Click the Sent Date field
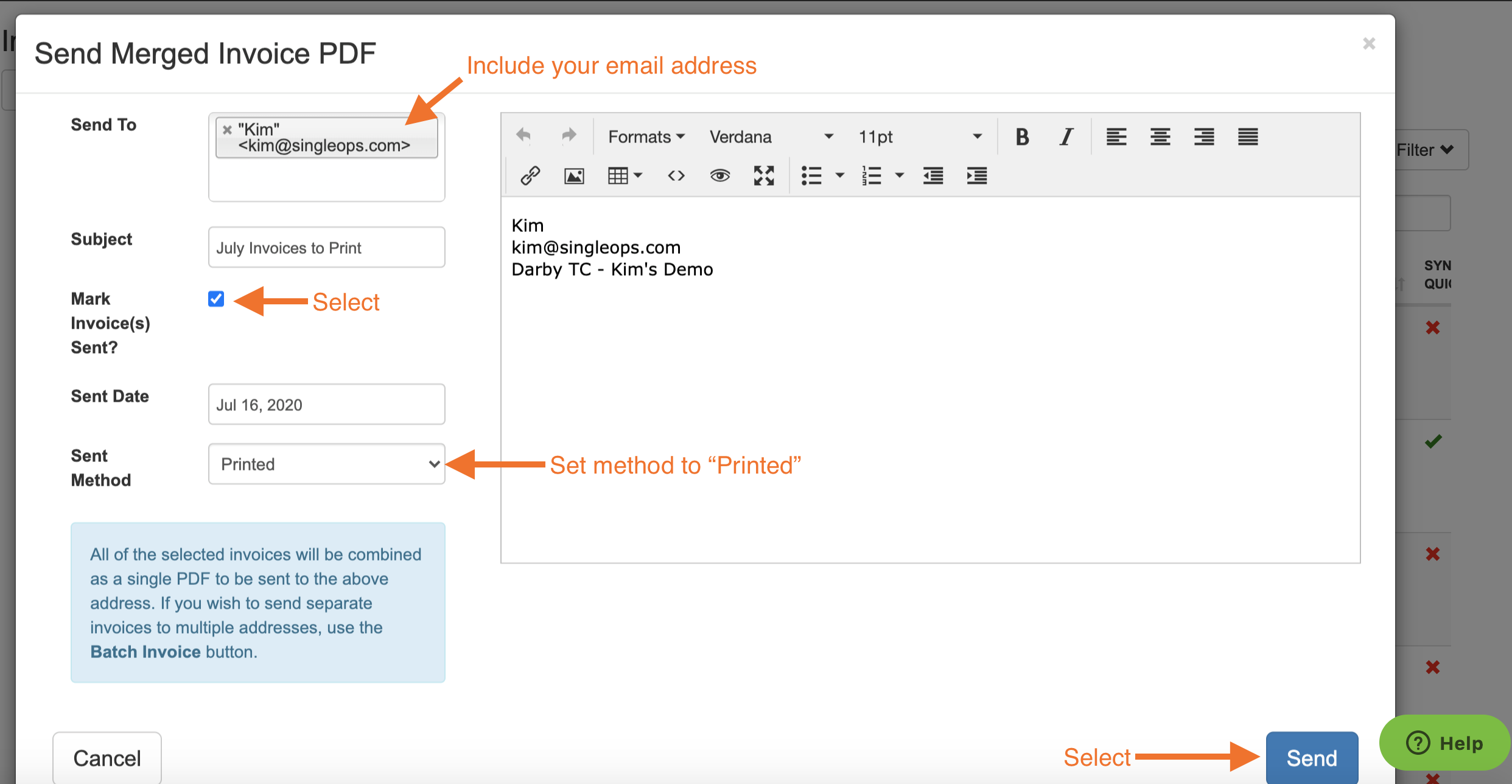This screenshot has height=784, width=1512. (x=326, y=404)
